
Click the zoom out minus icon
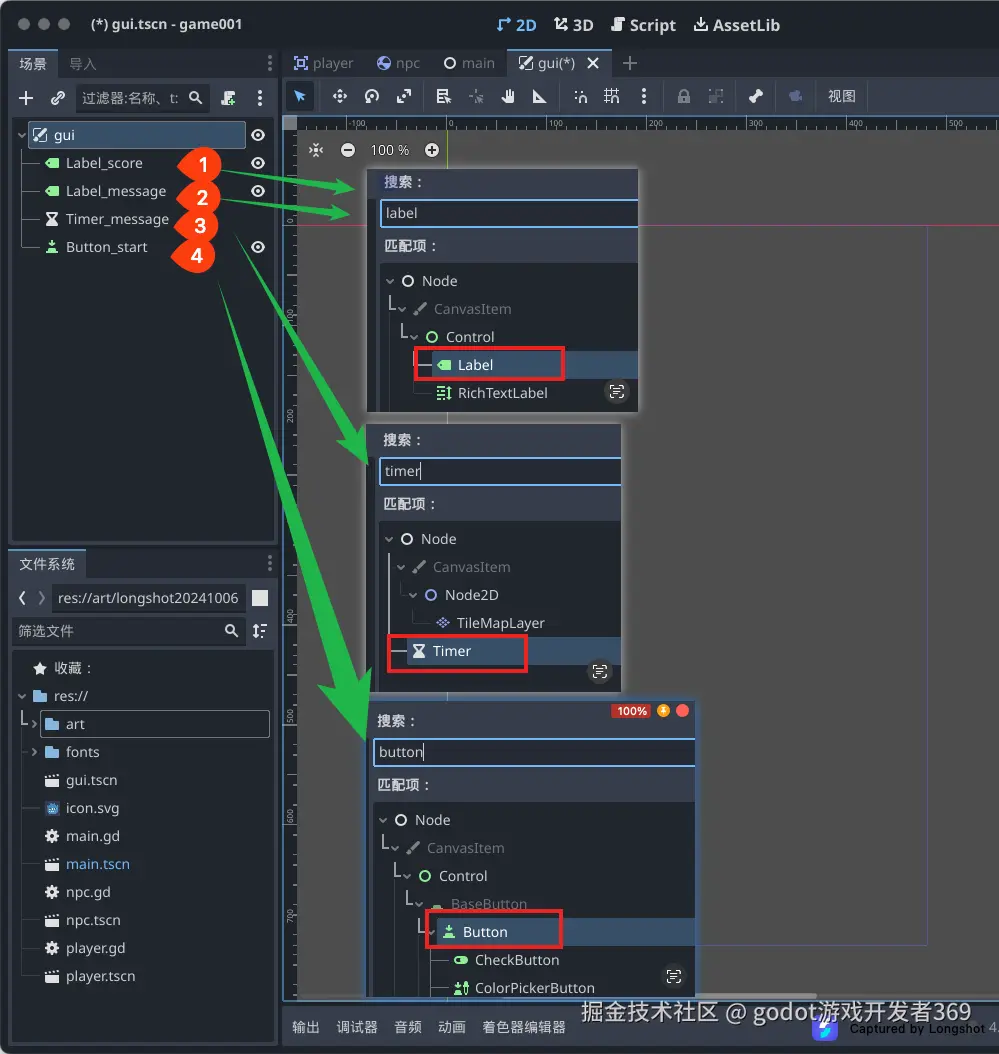click(348, 150)
